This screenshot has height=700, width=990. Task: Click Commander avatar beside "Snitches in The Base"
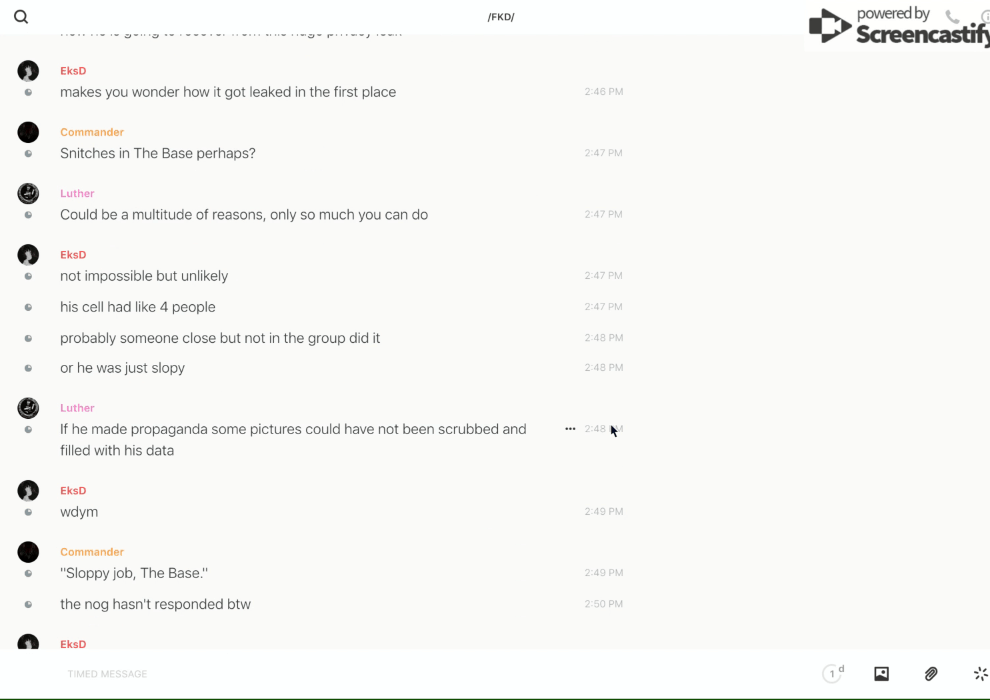[x=28, y=132]
